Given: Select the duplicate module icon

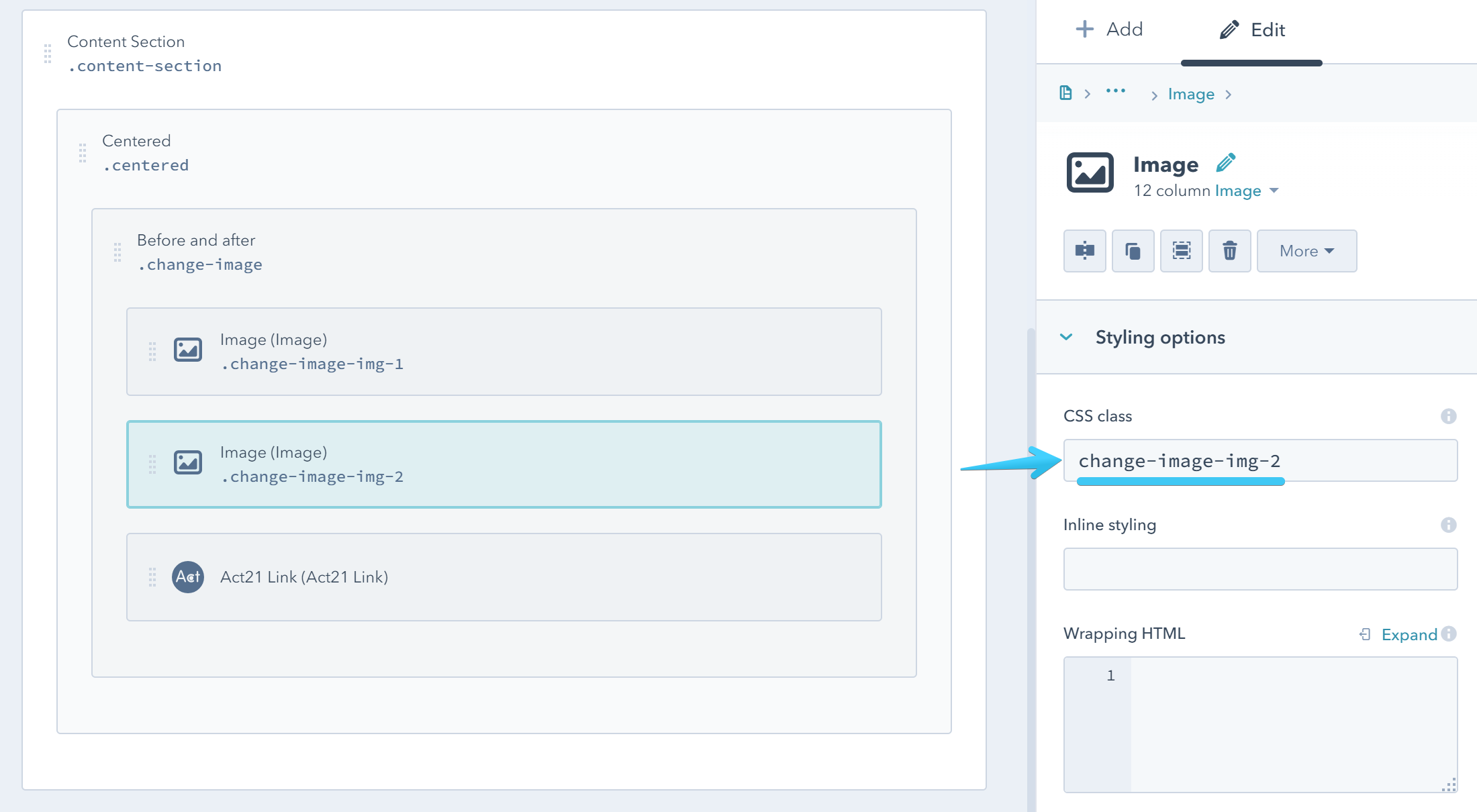Looking at the screenshot, I should [x=1133, y=250].
